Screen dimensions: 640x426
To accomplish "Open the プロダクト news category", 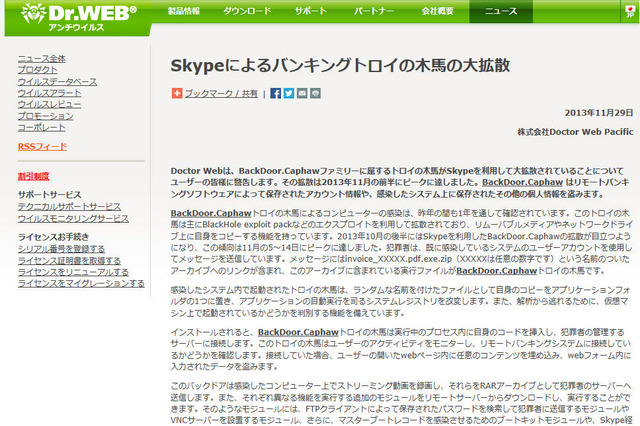I will click(38, 70).
